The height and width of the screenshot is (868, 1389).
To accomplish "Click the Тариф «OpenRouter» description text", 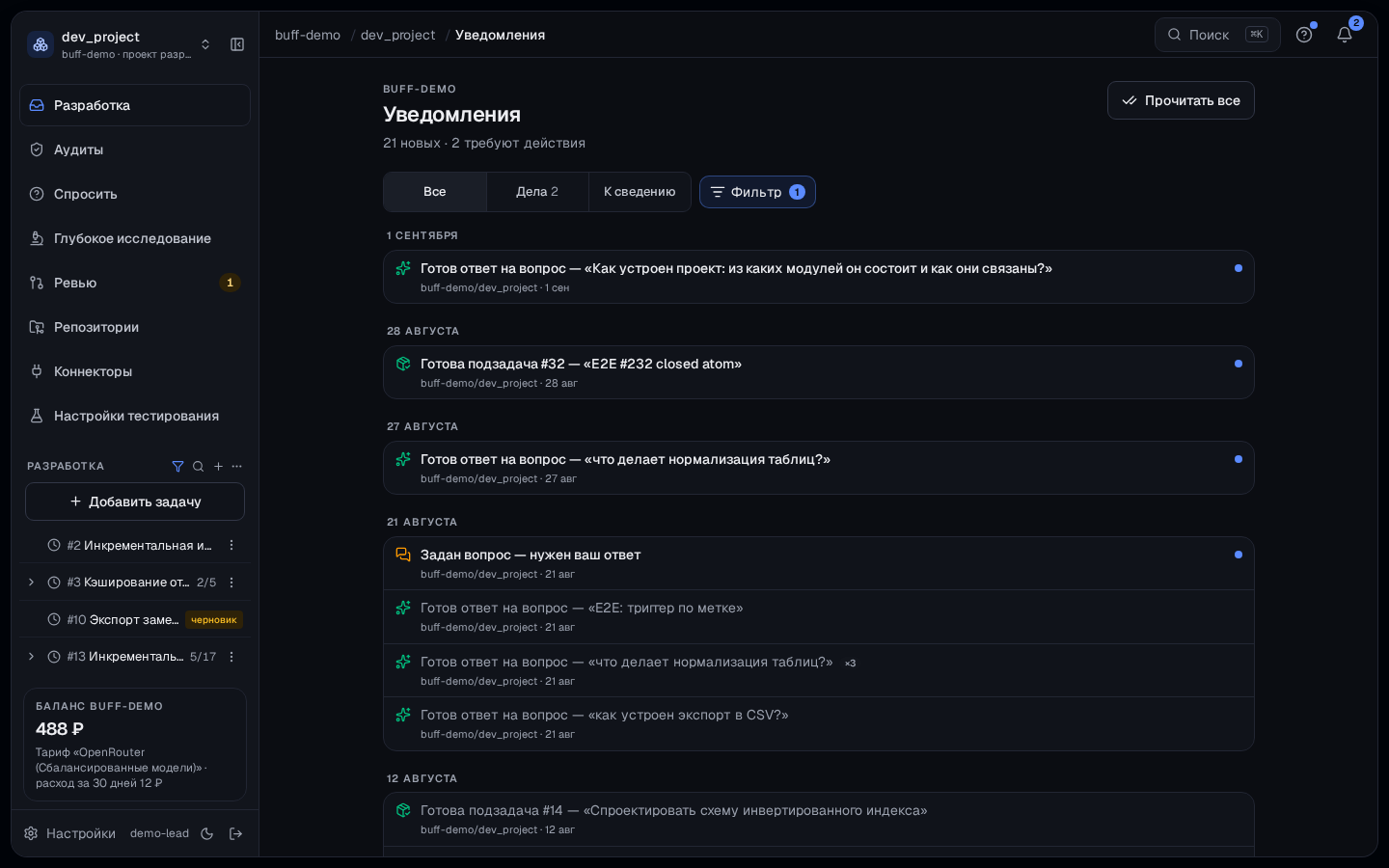I will pyautogui.click(x=120, y=768).
